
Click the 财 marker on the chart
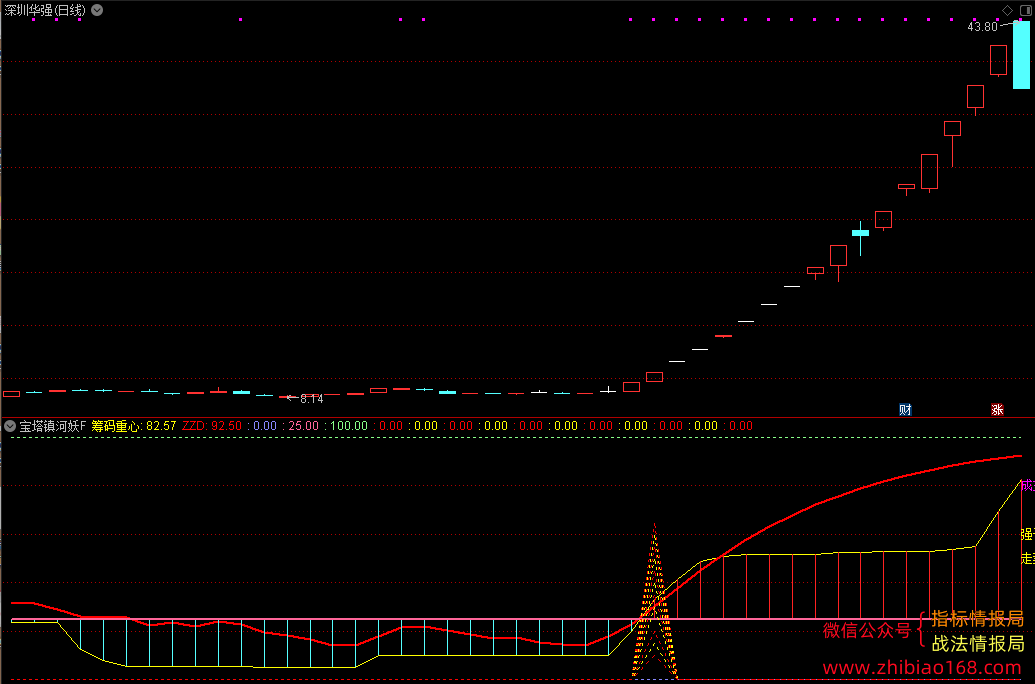(905, 409)
